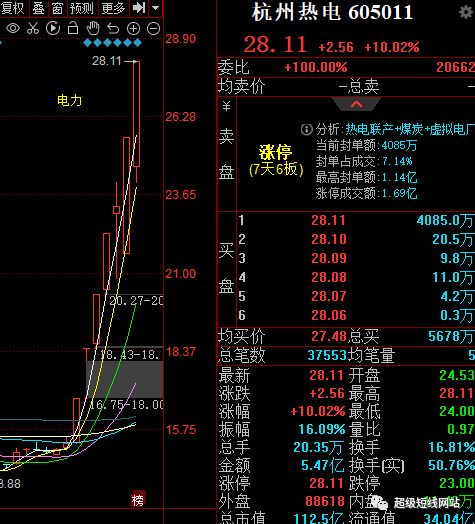Open the 叠 overlay menu item
The height and width of the screenshot is (524, 475).
[39, 8]
